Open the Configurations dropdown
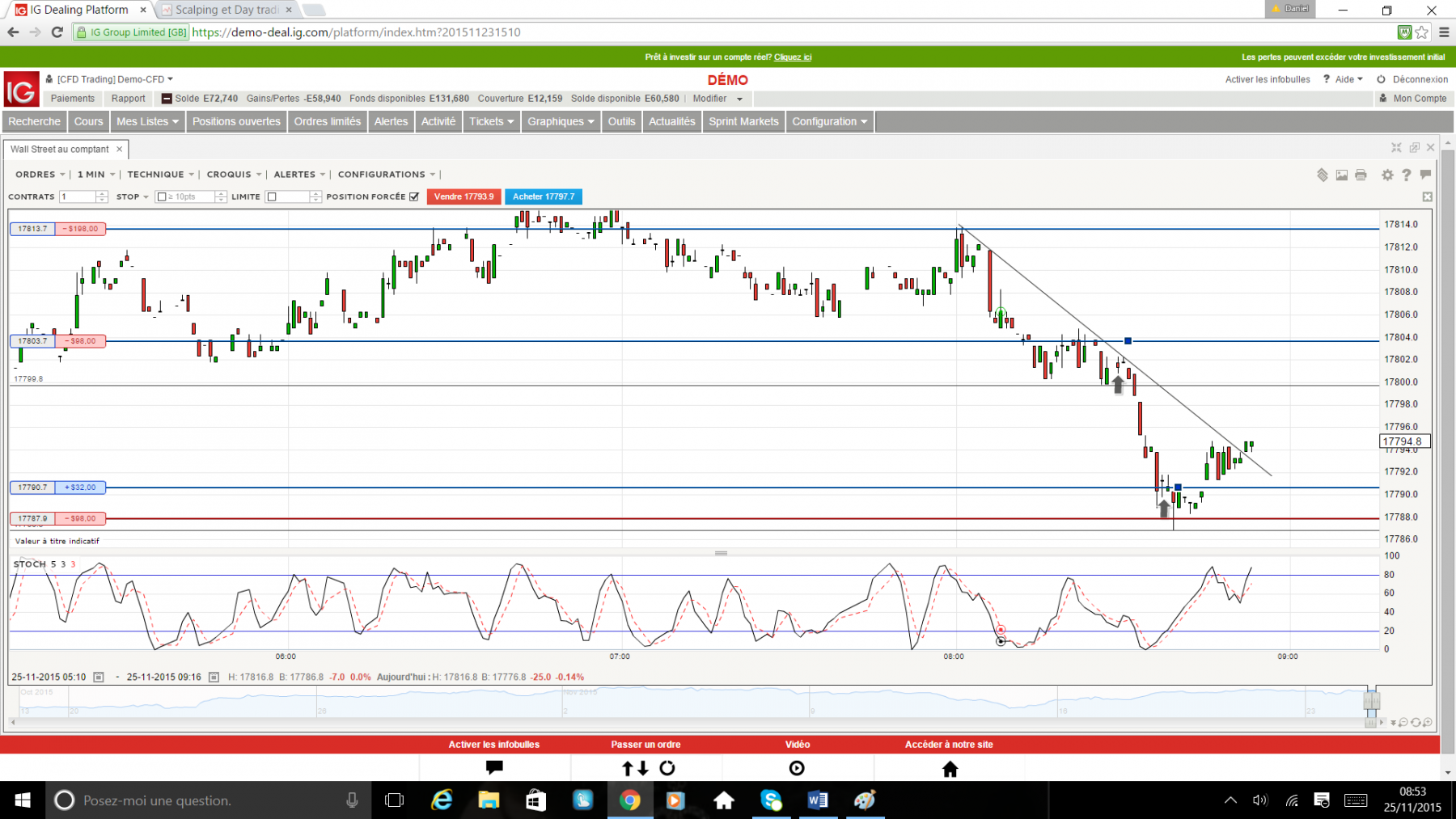 point(387,175)
